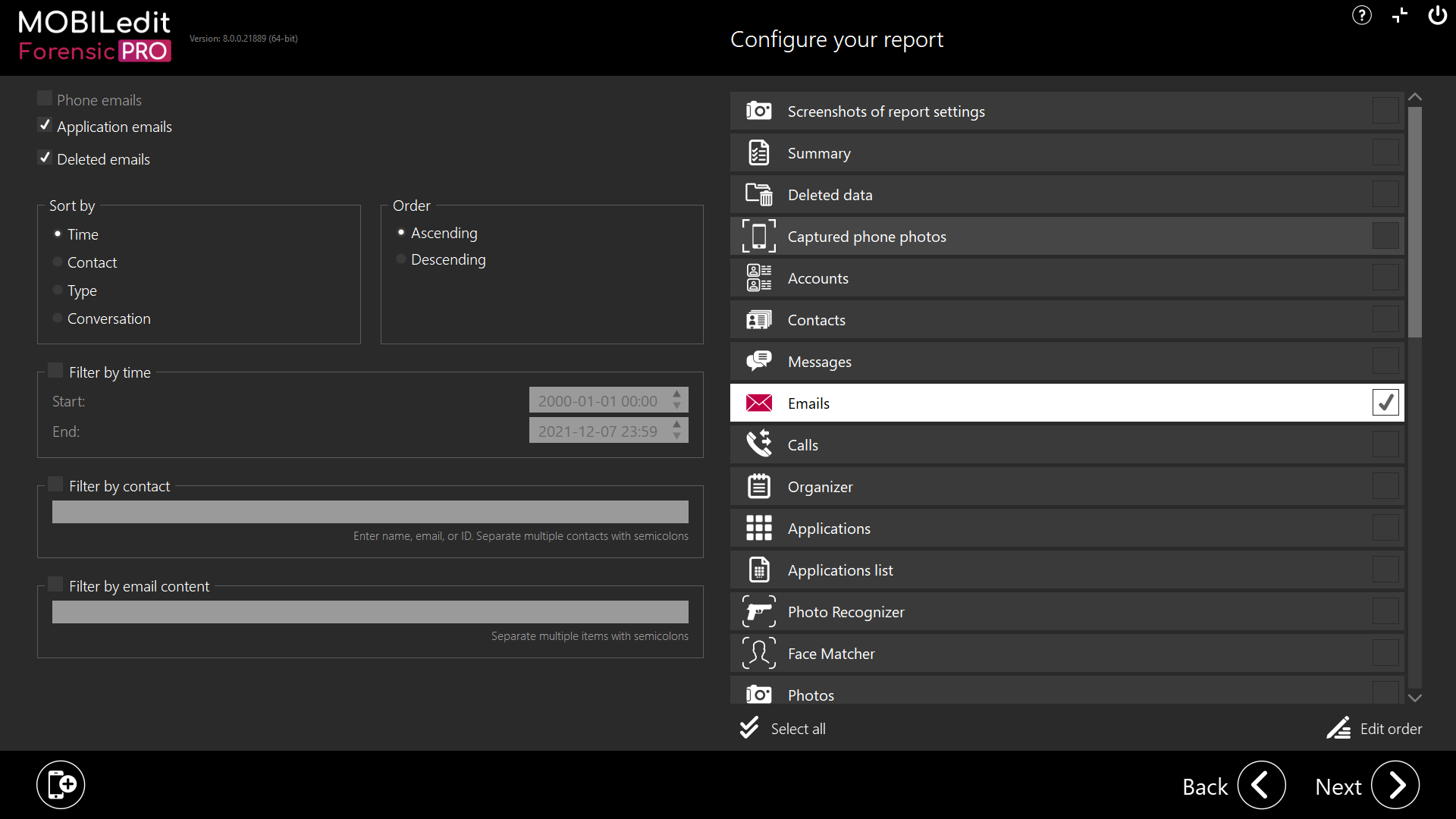The height and width of the screenshot is (819, 1456).
Task: Click the Captured phone photos icon
Action: coord(758,236)
